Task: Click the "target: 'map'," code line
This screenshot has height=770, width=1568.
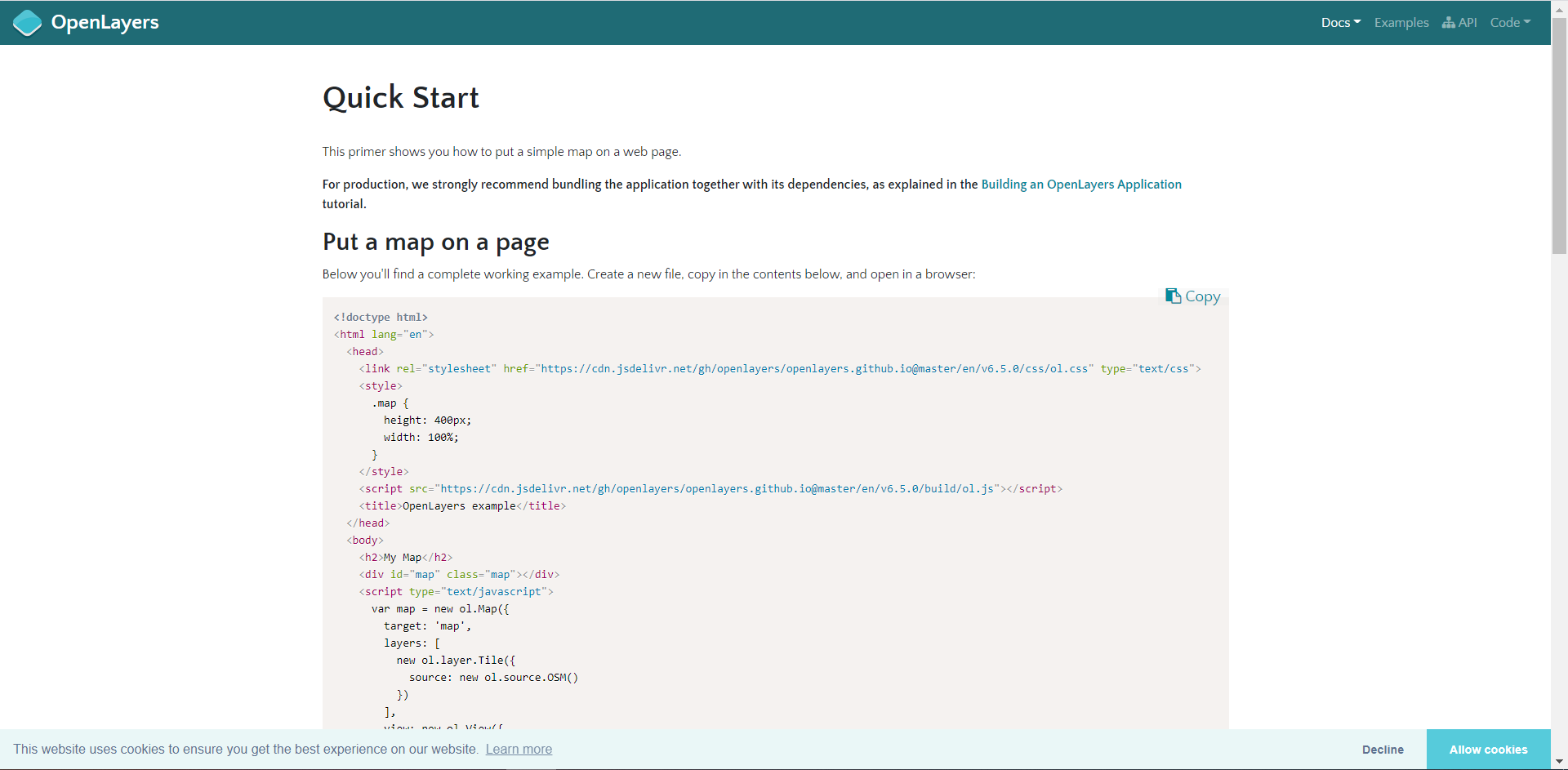Action: pos(427,625)
